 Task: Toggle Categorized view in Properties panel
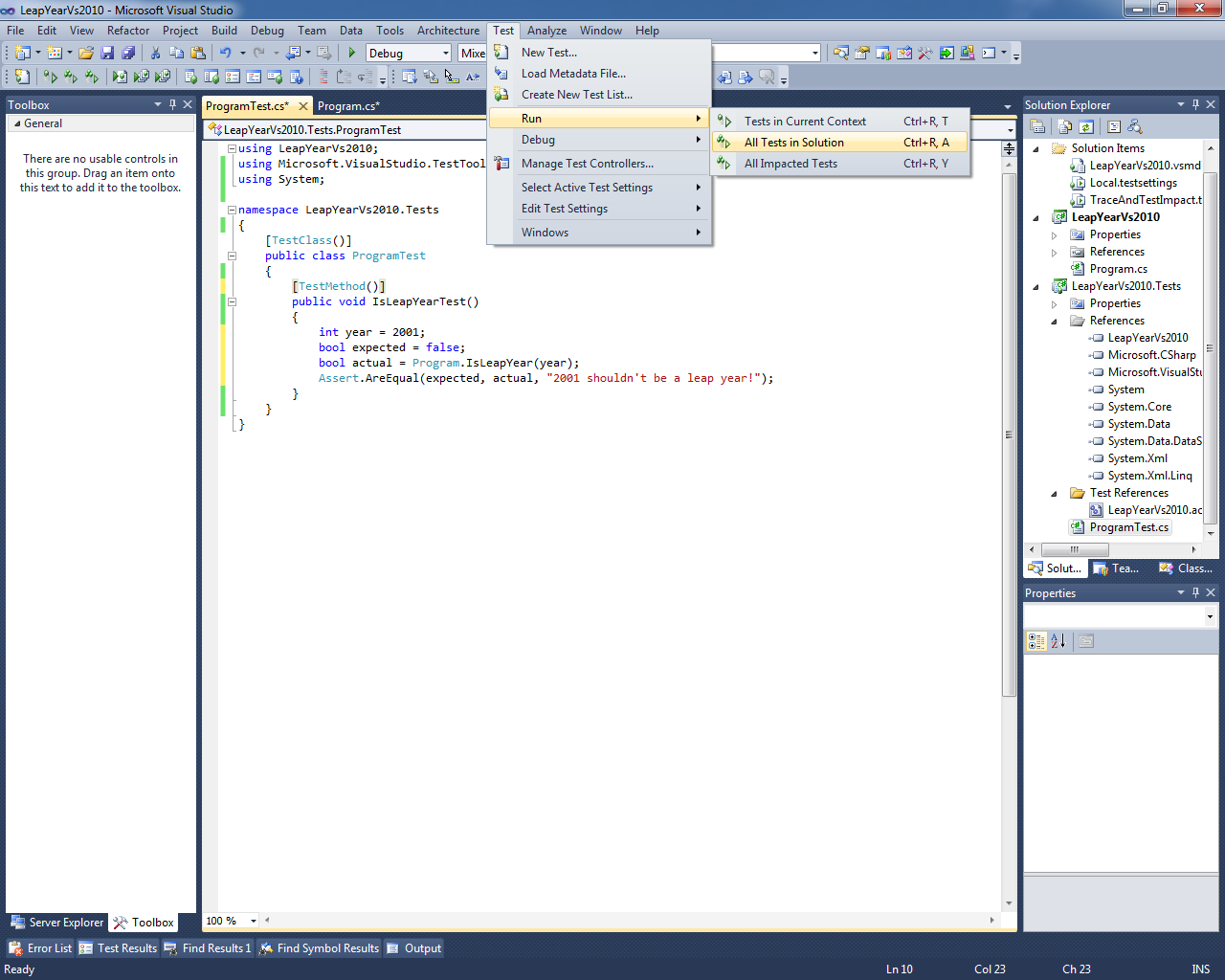tap(1036, 641)
